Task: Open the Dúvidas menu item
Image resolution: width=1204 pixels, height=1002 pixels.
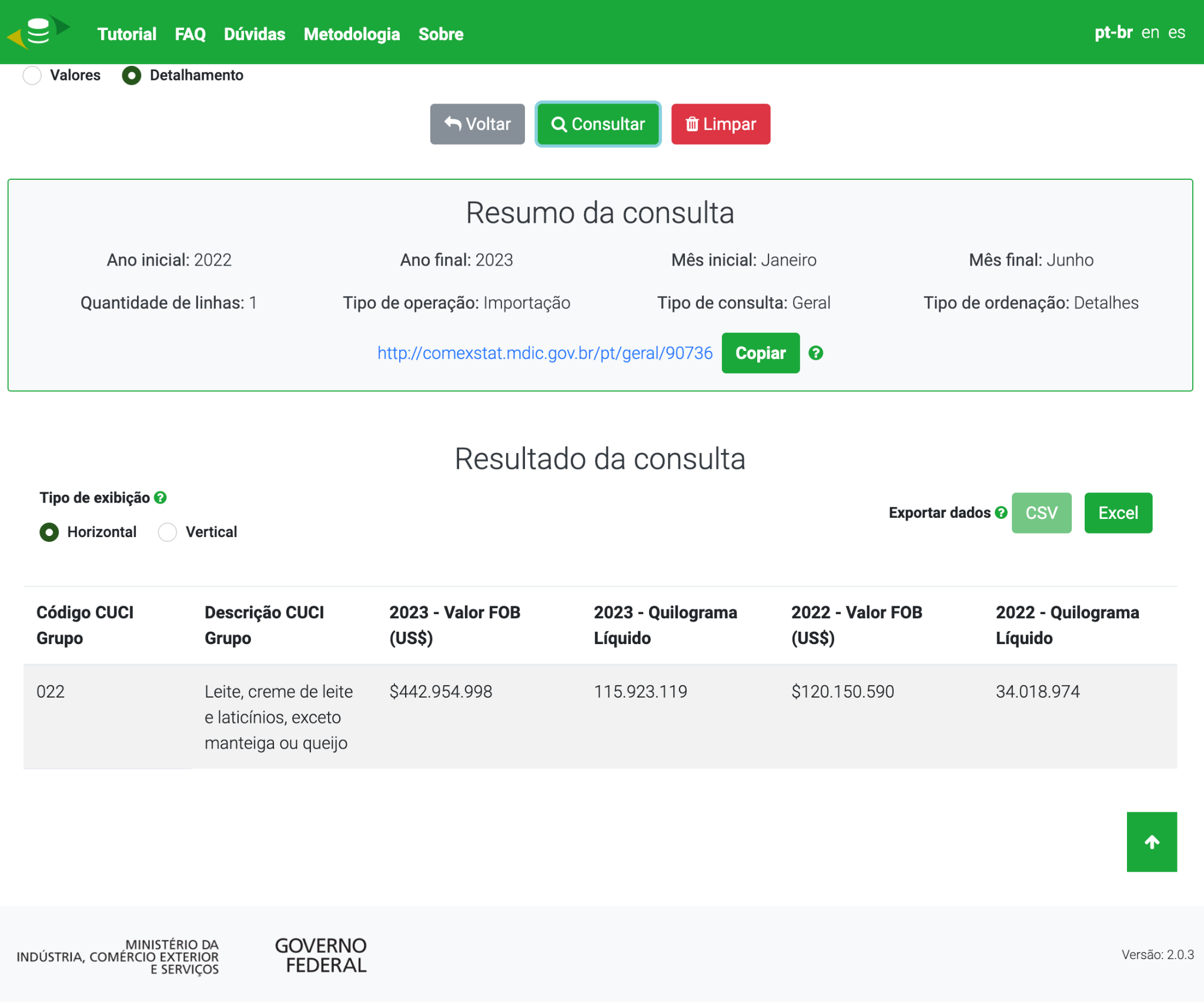Action: pyautogui.click(x=255, y=34)
